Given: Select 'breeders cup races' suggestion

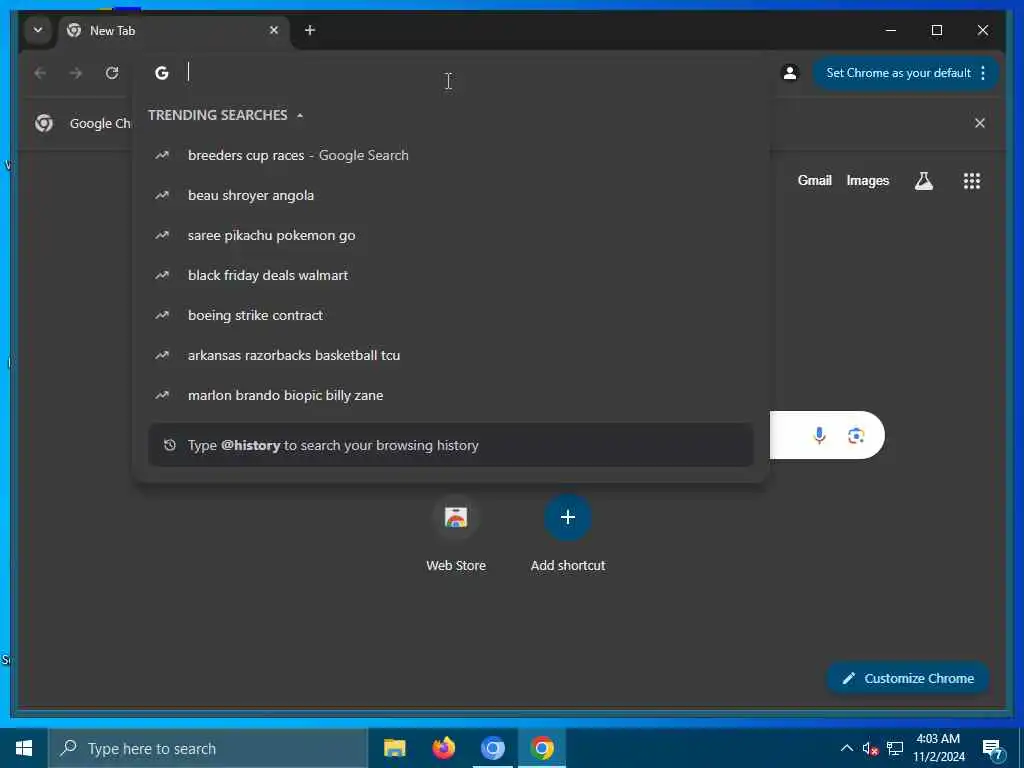Looking at the screenshot, I should (451, 155).
